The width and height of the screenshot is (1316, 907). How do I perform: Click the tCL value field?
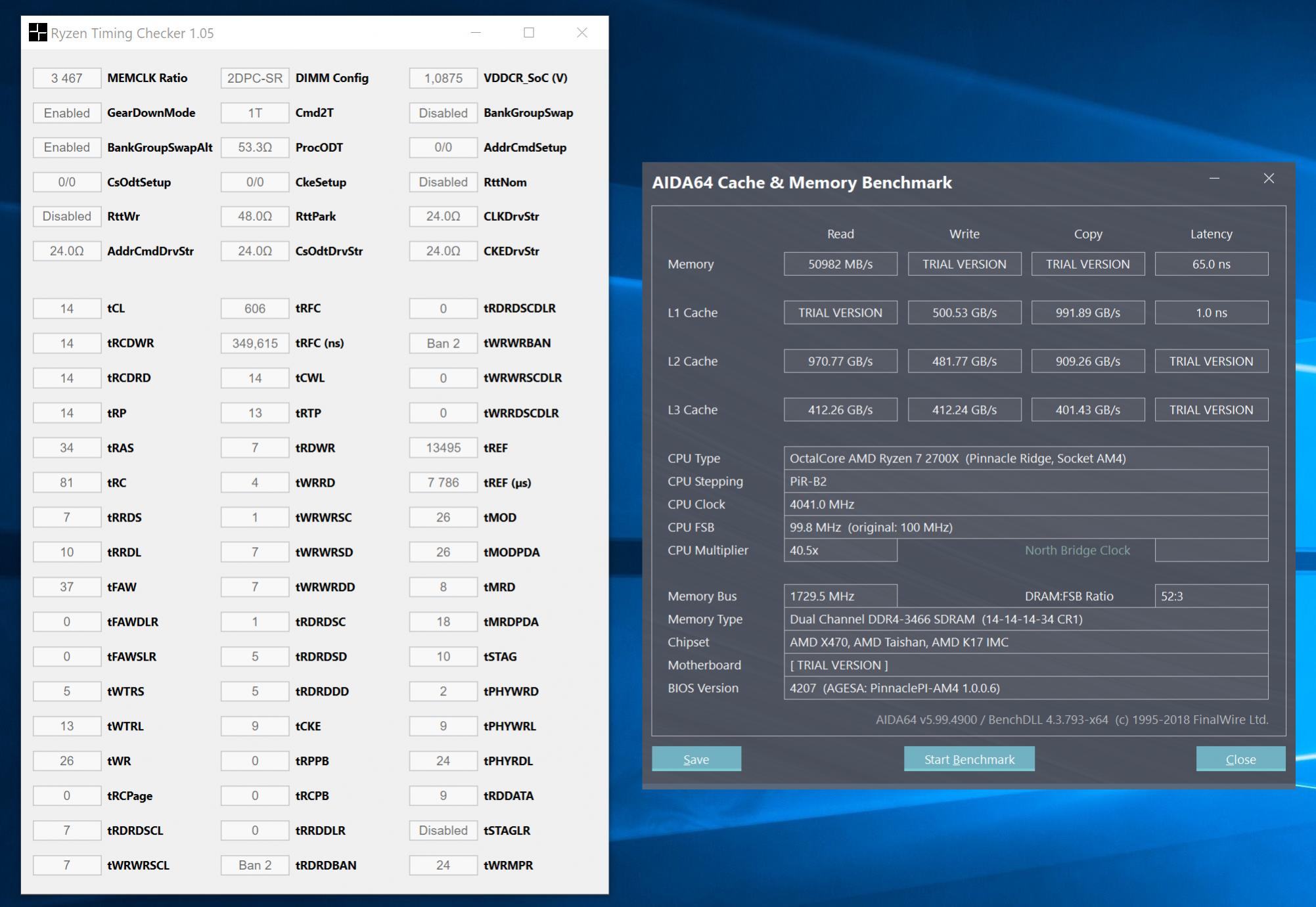point(67,309)
